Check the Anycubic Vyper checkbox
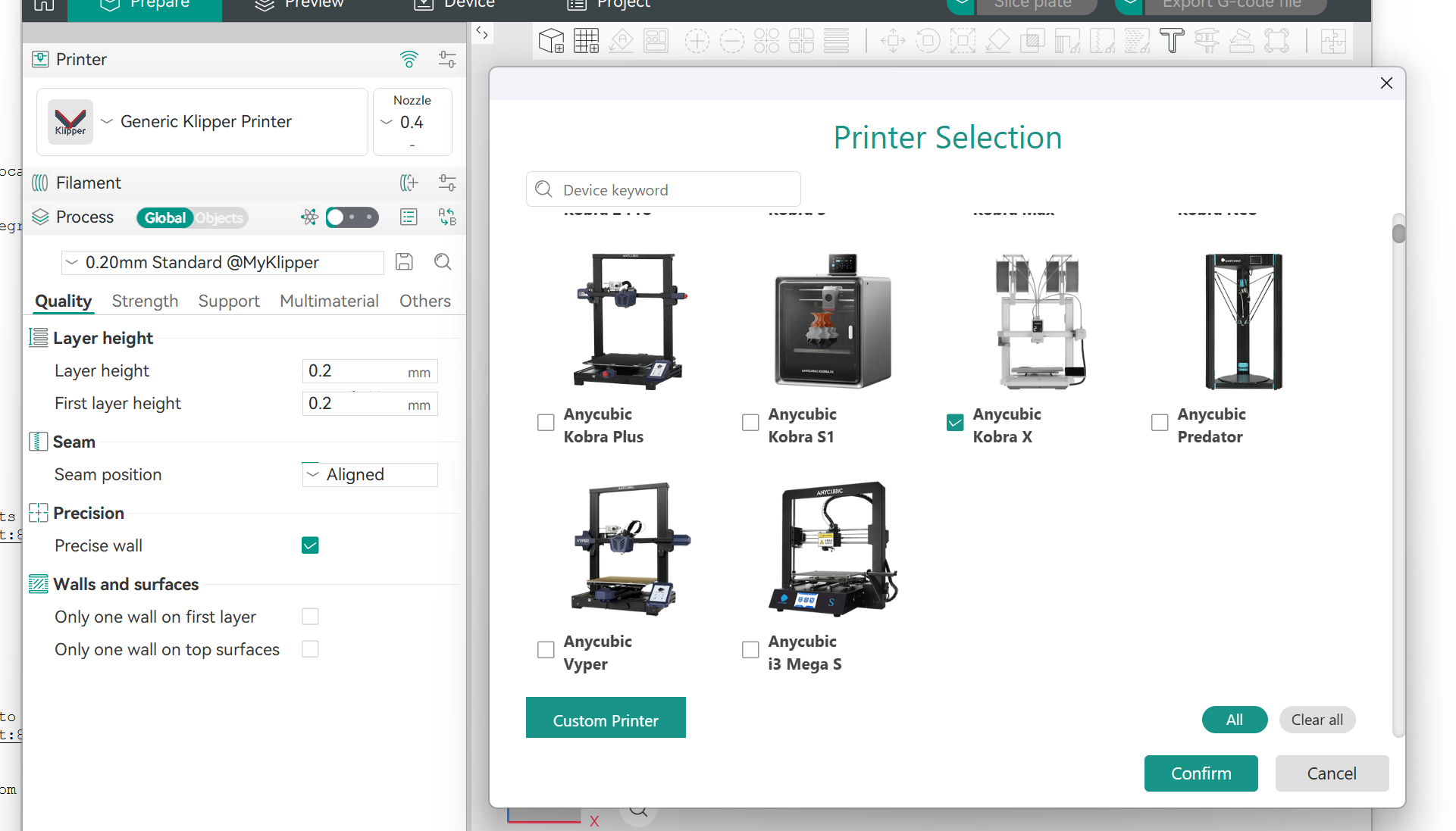This screenshot has height=831, width=1456. pyautogui.click(x=546, y=650)
